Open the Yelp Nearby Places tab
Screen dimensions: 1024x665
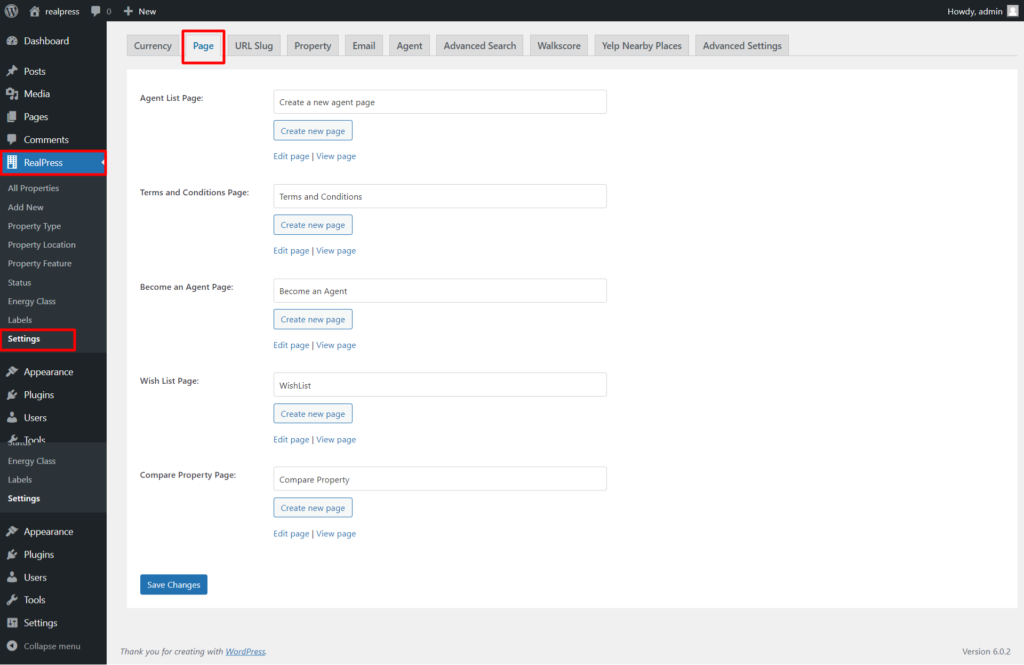pyautogui.click(x=641, y=46)
